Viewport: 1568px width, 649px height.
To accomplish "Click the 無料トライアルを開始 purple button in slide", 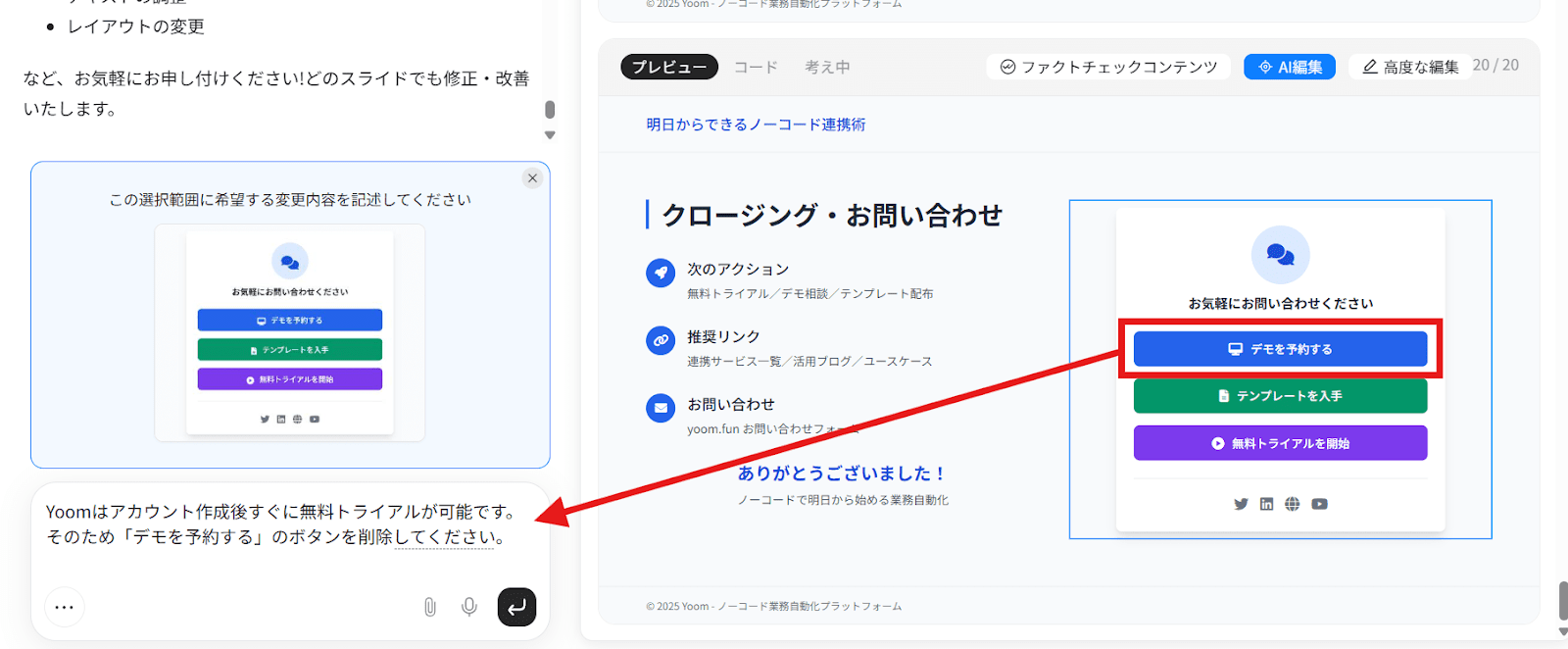I will coord(1280,443).
